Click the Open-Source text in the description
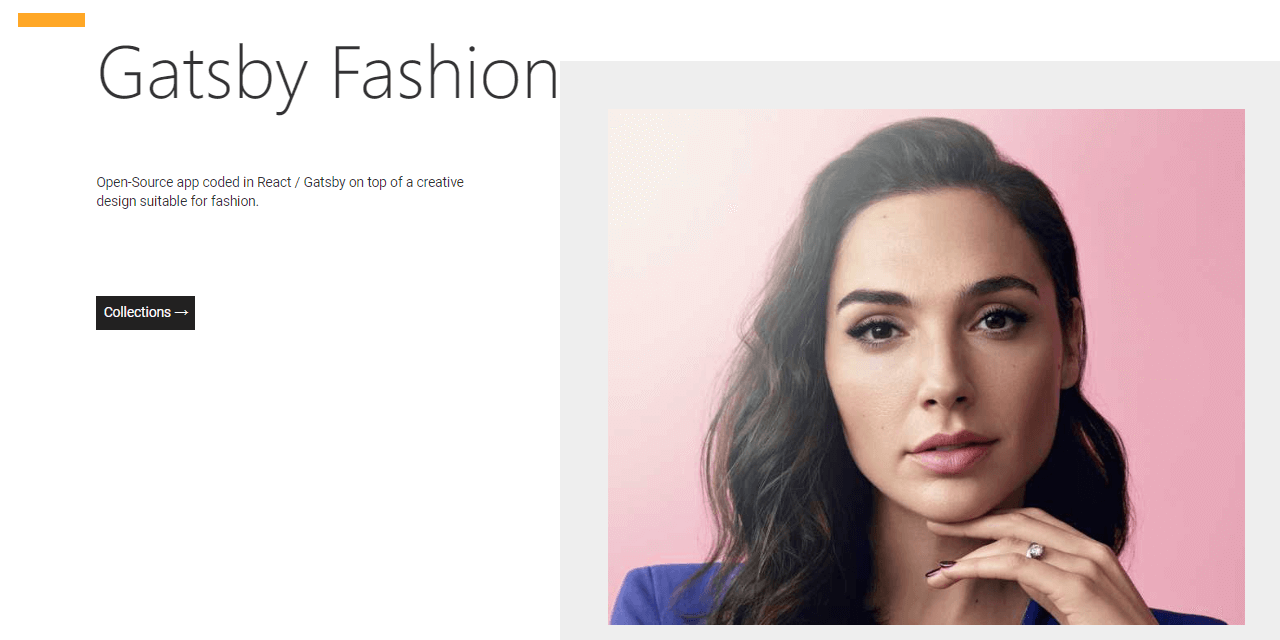 point(135,182)
